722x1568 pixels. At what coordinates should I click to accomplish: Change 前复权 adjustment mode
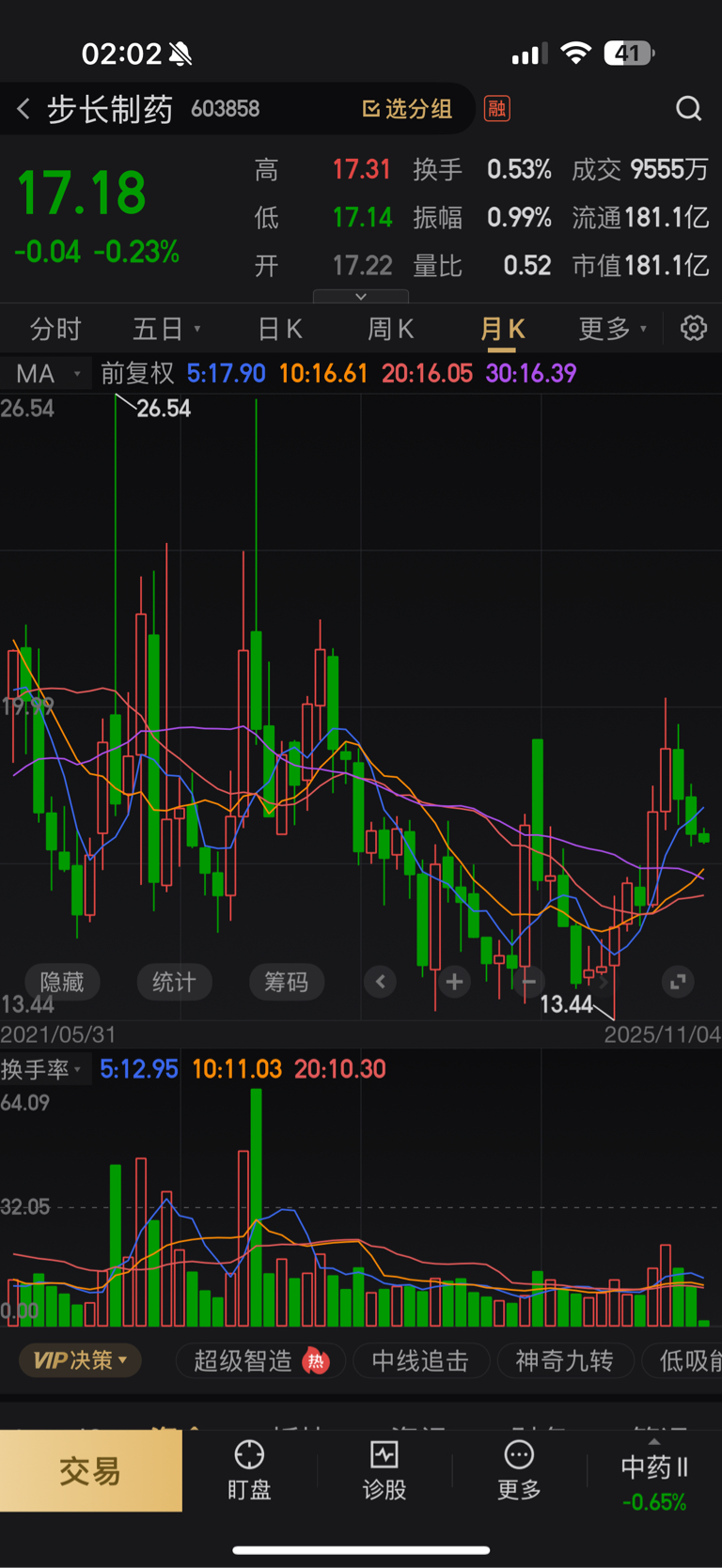137,373
